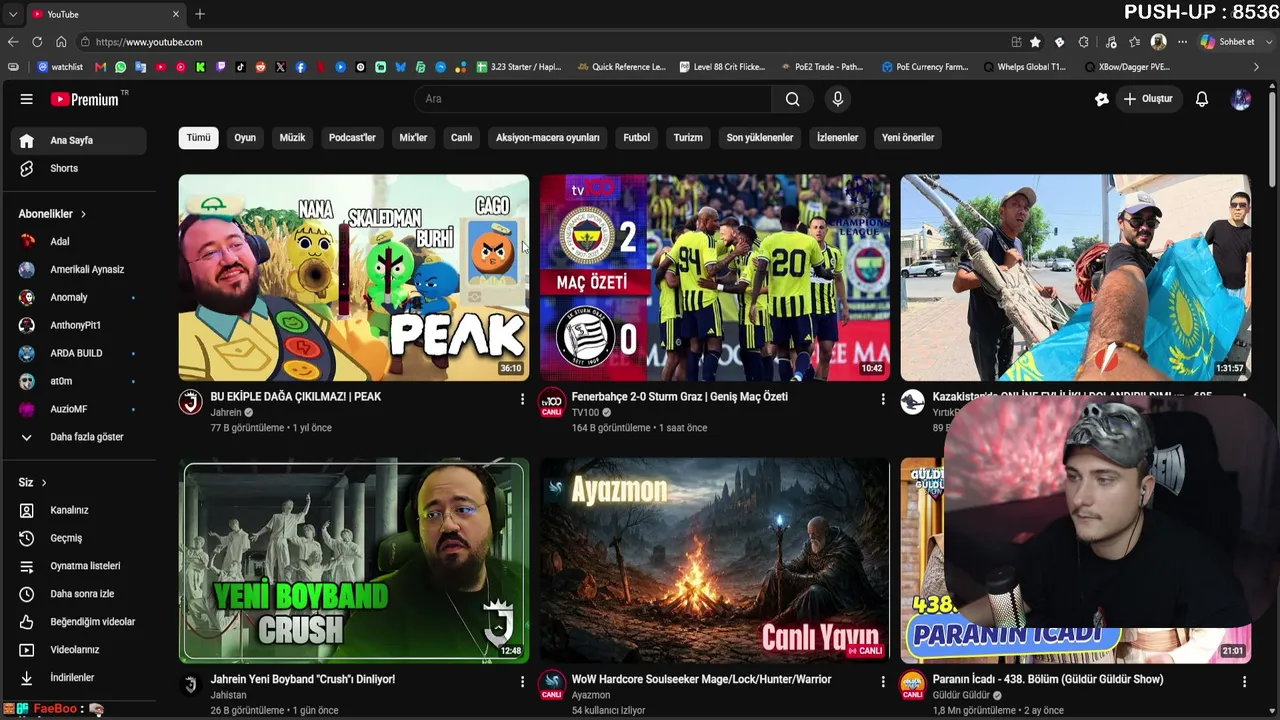Open Daha sonra izle list

79,594
